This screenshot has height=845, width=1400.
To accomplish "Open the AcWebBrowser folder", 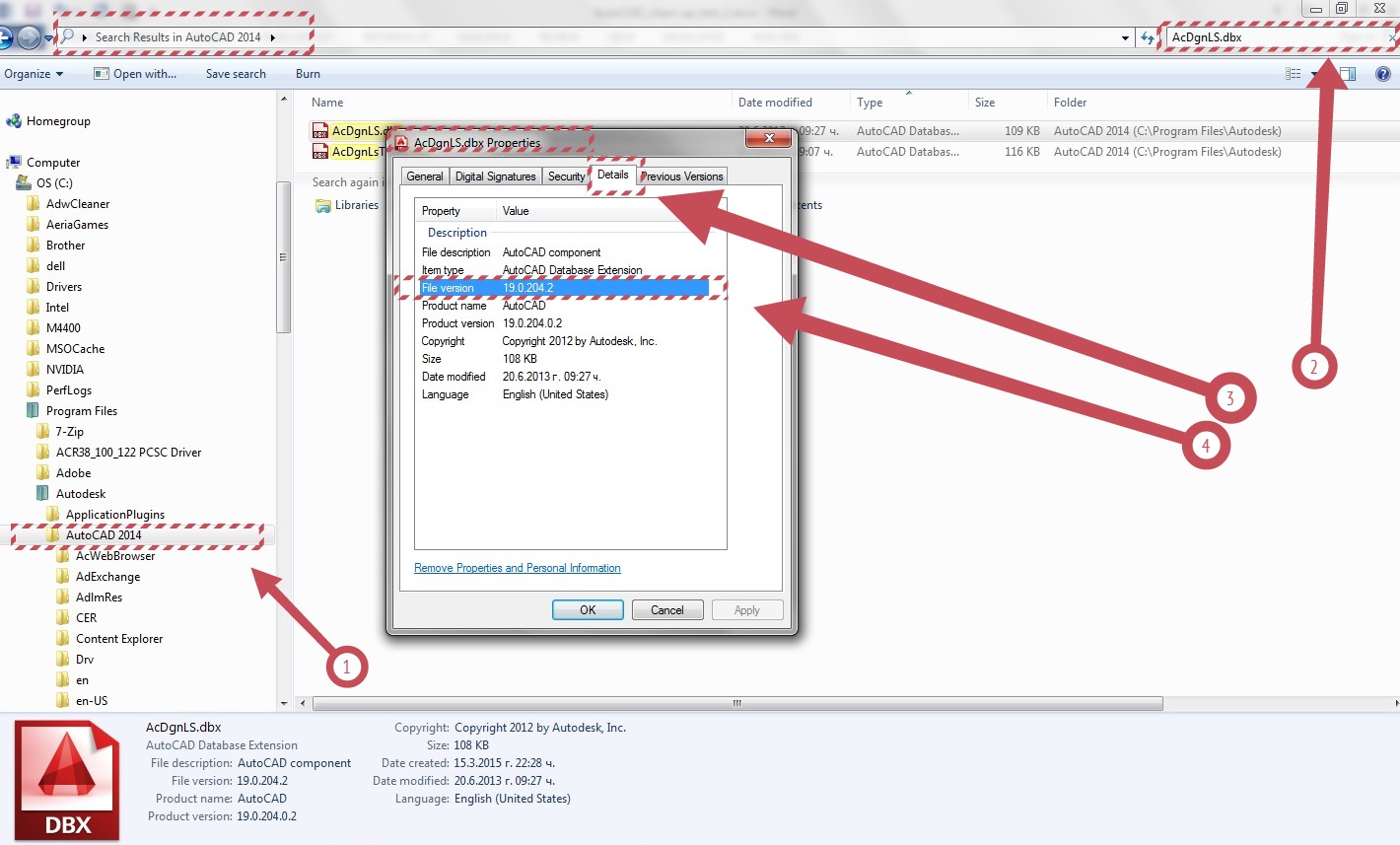I will [105, 556].
